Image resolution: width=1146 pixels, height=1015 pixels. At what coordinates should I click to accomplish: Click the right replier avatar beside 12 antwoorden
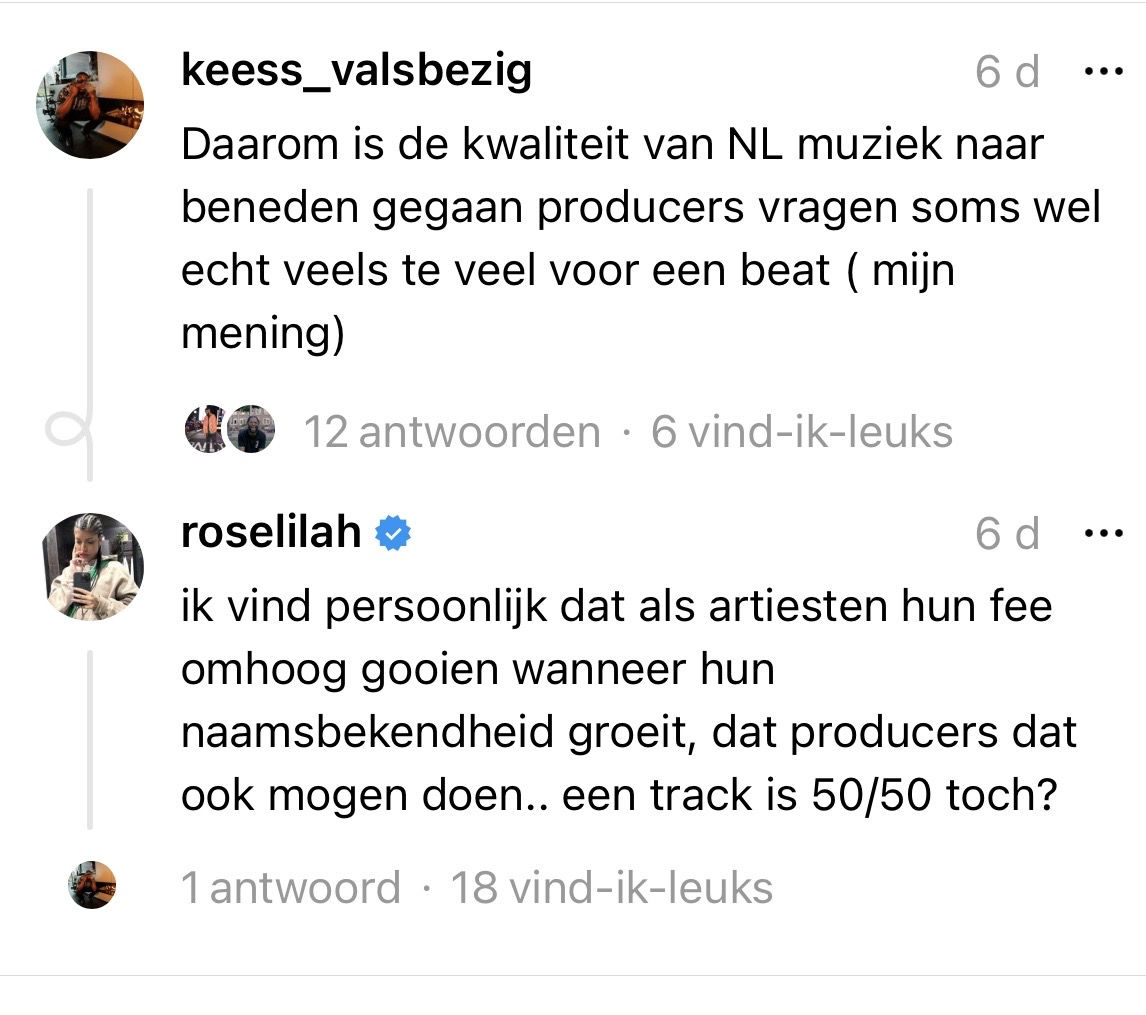coord(250,431)
